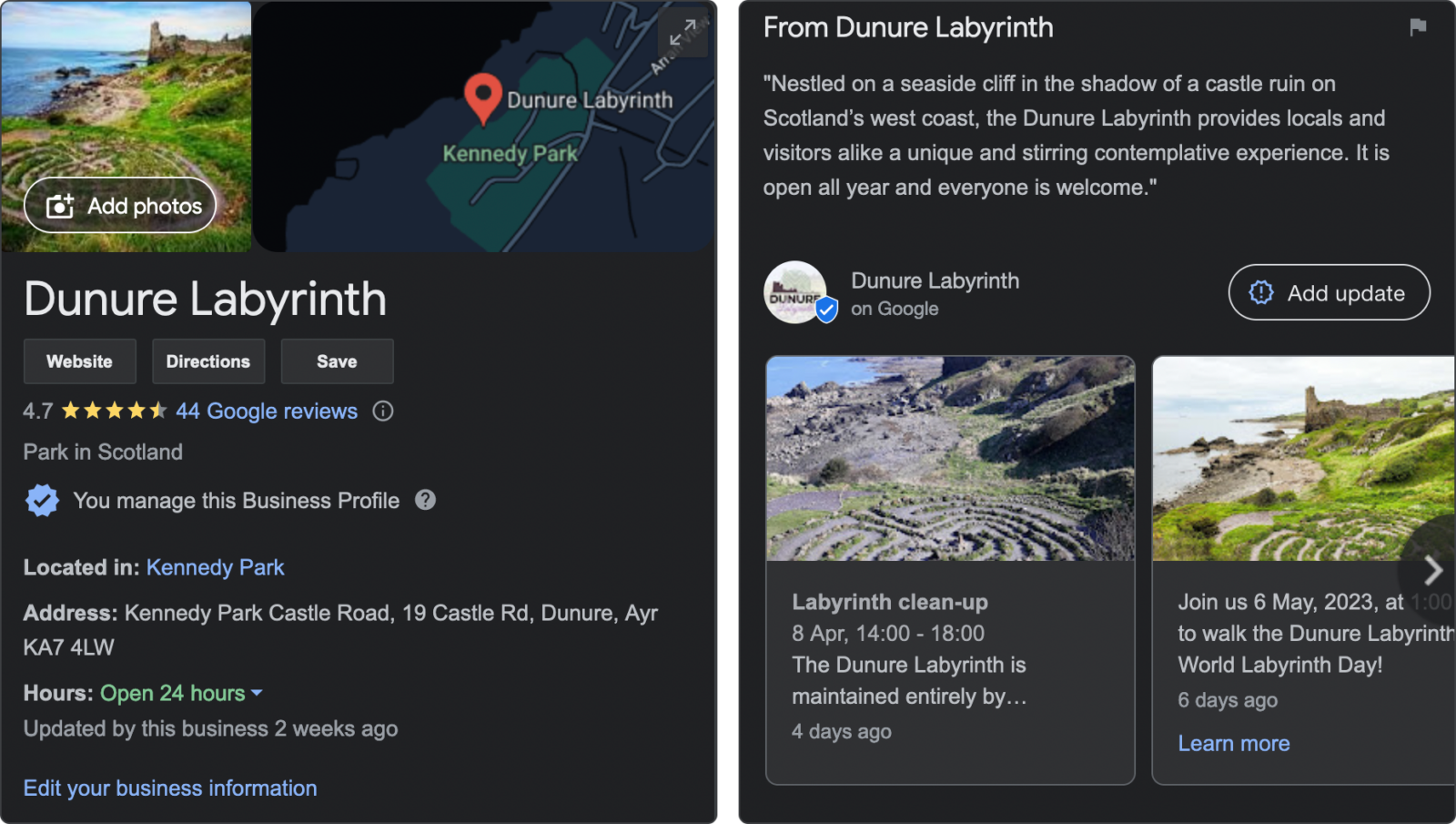Get Directions to Dunure Labyrinth

click(208, 361)
